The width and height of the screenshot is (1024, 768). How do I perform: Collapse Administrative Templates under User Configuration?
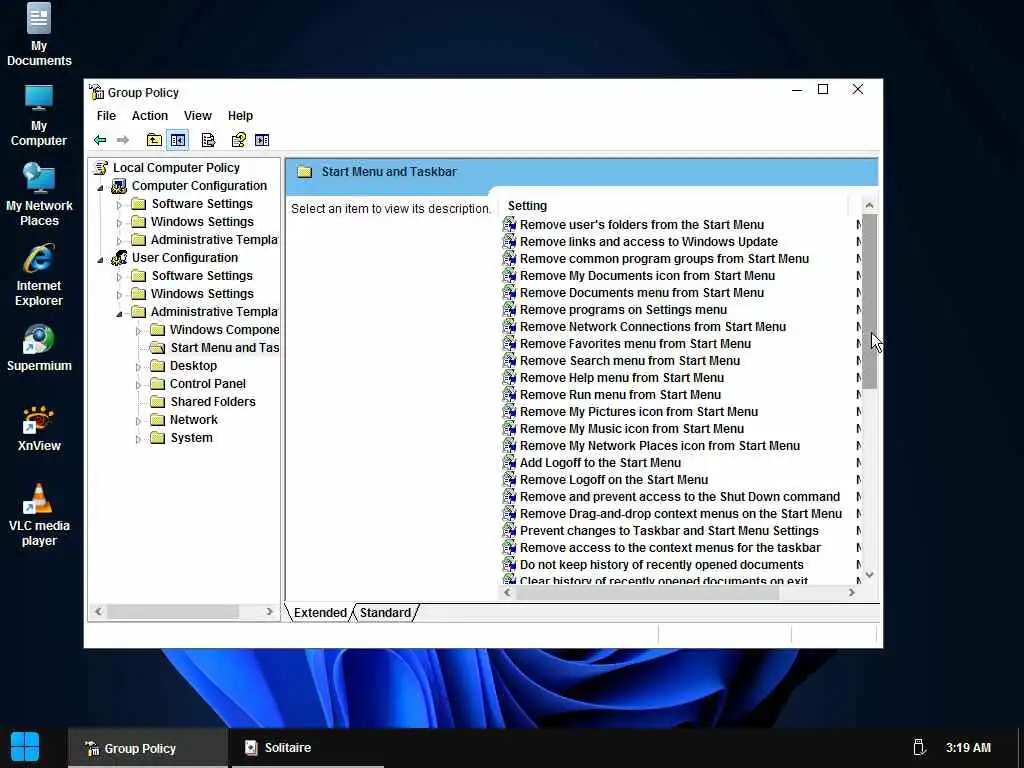point(120,314)
